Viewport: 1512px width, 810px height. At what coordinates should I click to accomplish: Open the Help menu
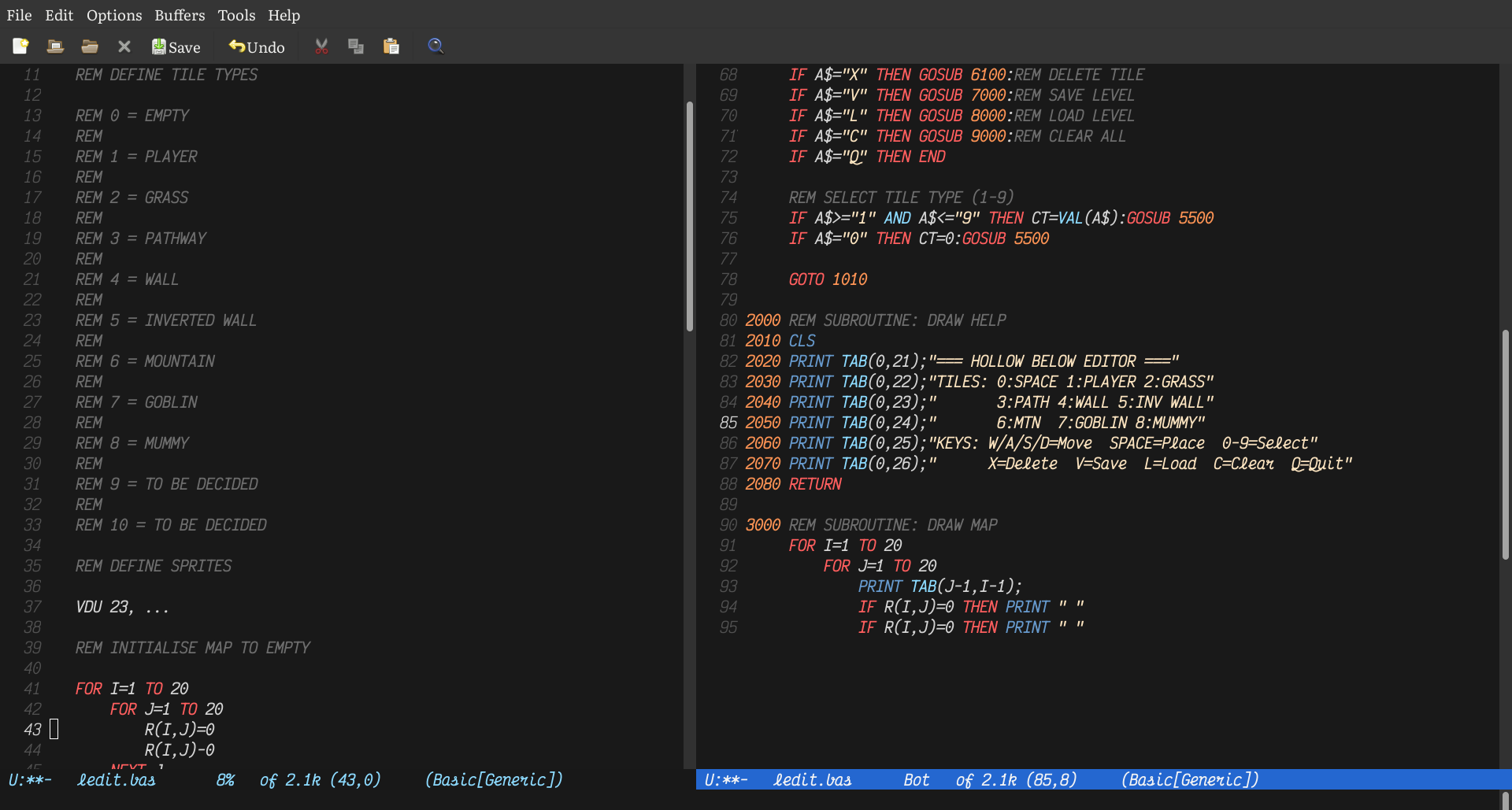coord(283,15)
